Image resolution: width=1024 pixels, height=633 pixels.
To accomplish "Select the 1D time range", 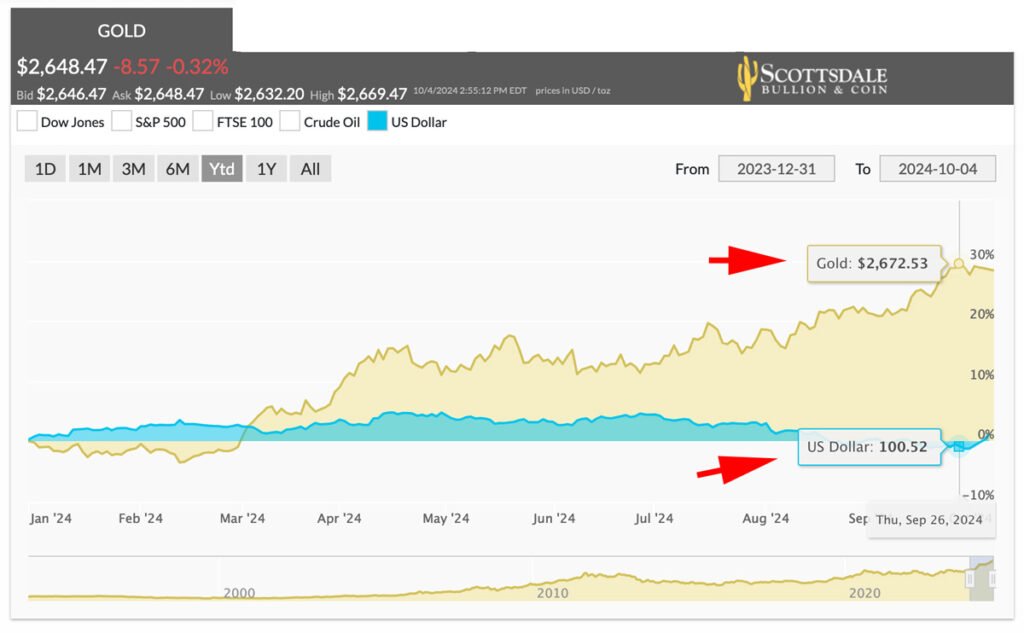I will point(45,169).
